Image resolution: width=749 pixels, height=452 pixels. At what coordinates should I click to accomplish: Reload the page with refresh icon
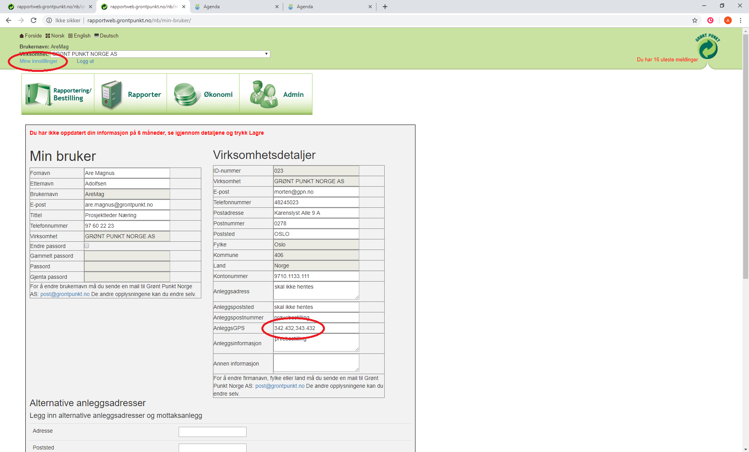click(x=33, y=21)
